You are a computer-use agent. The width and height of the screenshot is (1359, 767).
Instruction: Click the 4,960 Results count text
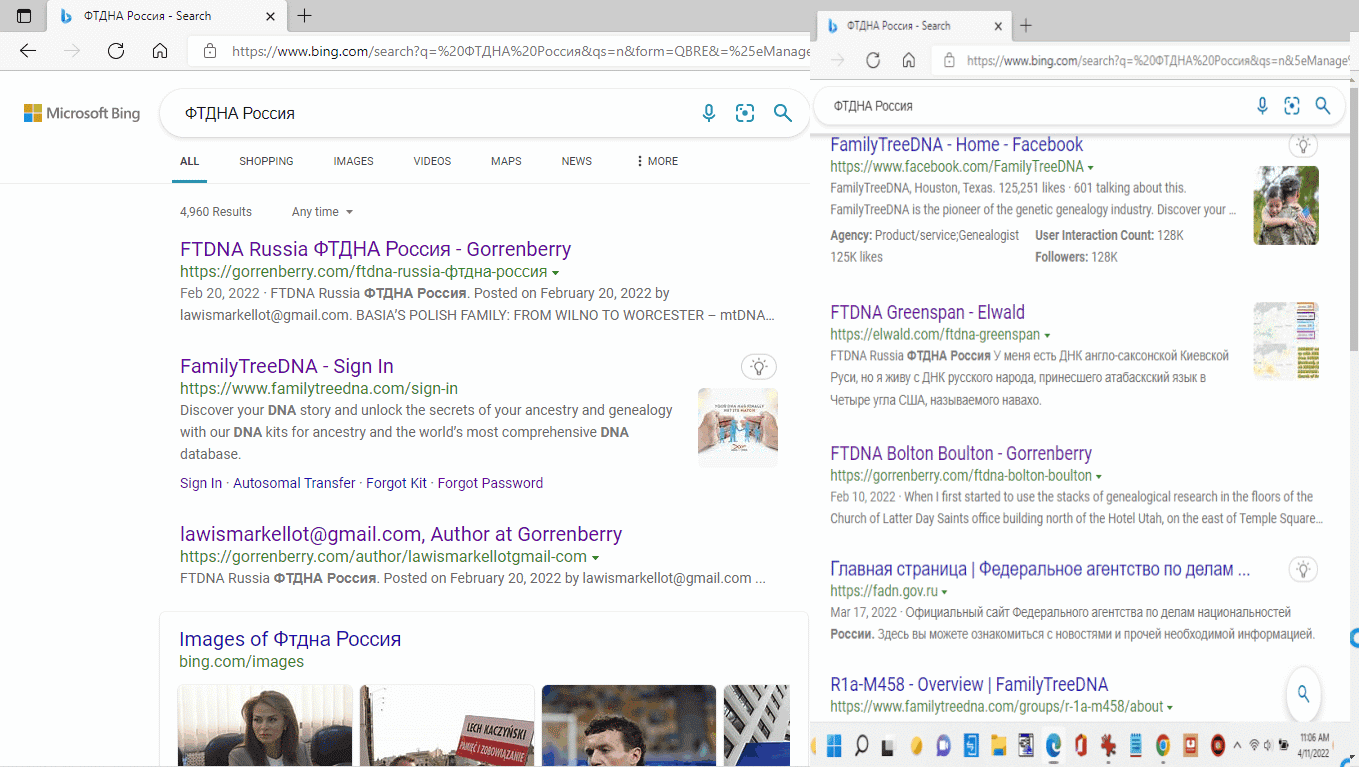coord(216,212)
